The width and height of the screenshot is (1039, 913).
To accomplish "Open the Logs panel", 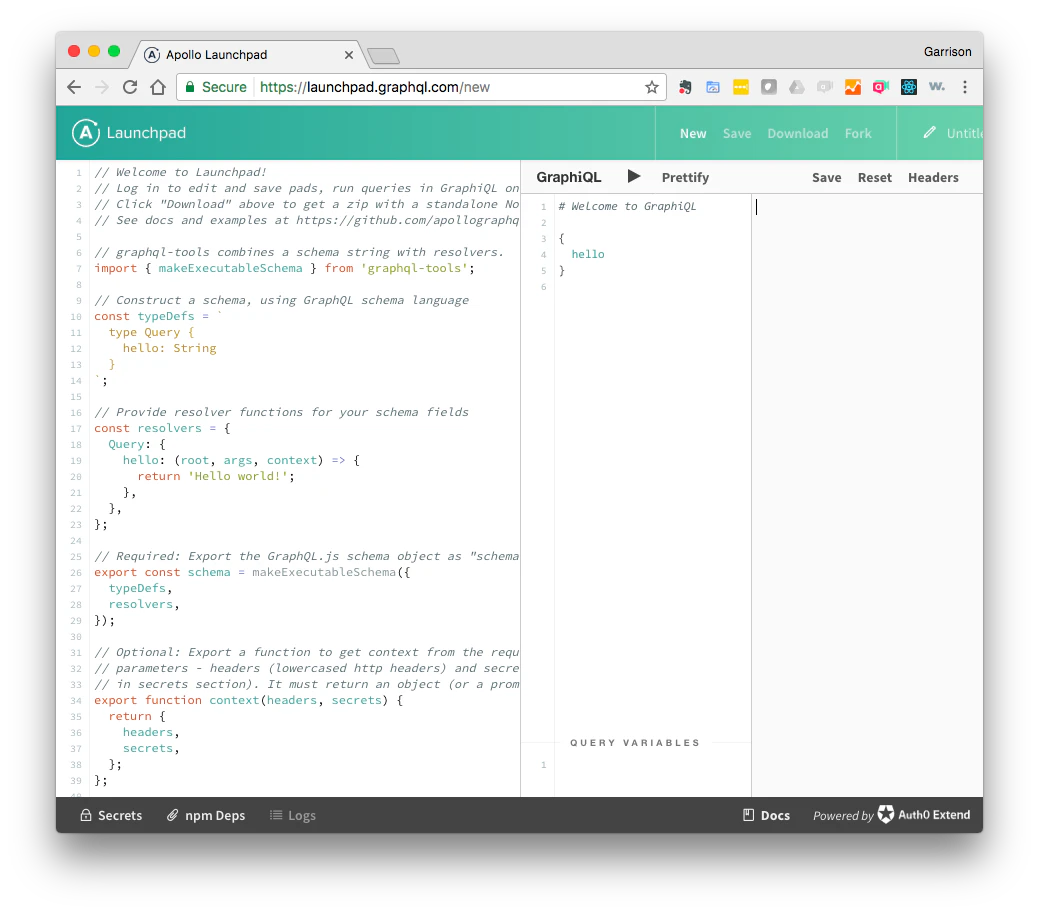I will click(292, 815).
